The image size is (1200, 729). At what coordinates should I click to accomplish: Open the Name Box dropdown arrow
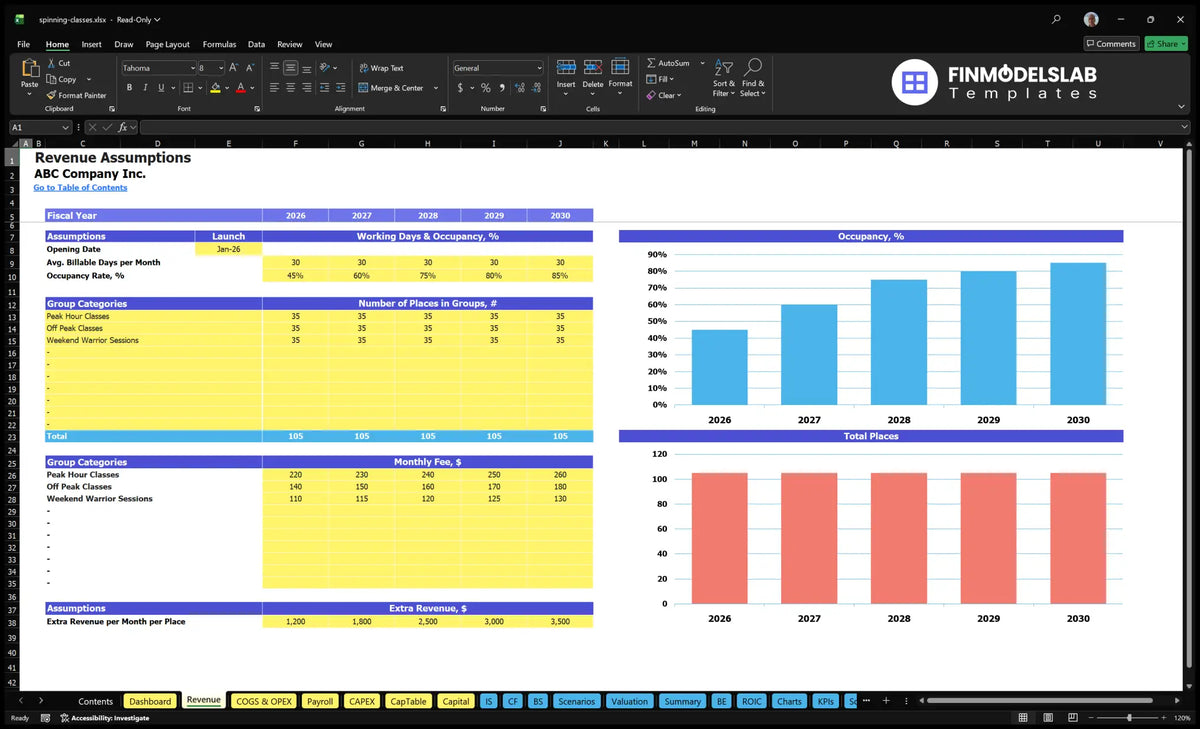click(x=66, y=128)
